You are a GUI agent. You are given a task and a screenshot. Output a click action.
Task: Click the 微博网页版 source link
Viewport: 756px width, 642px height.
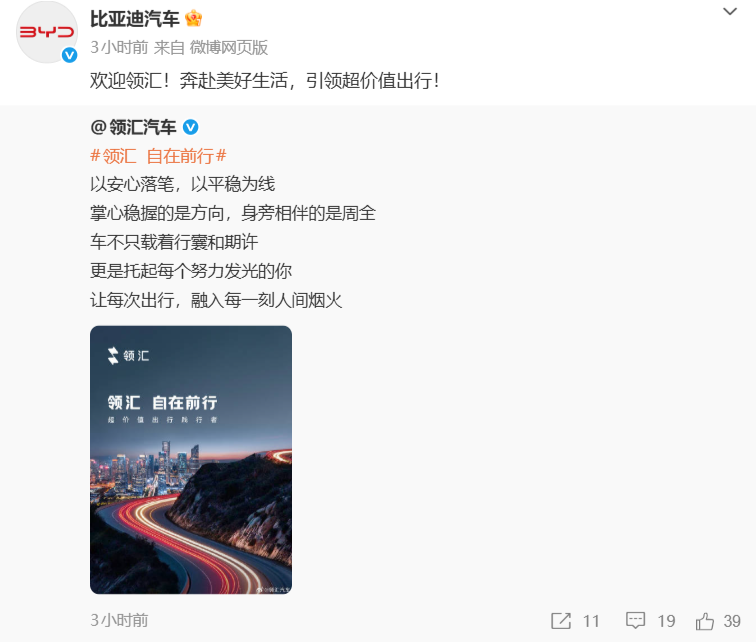(x=229, y=47)
